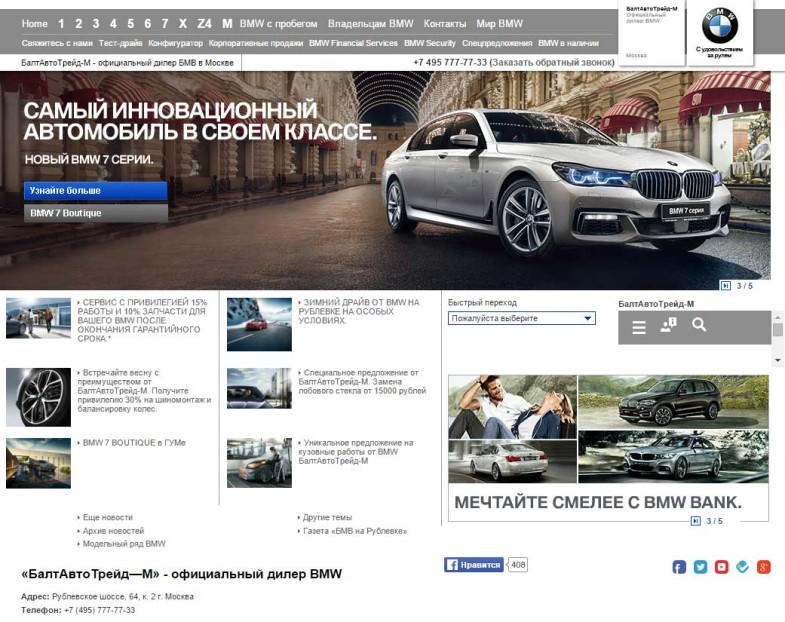The image size is (785, 622).
Task: Open BMW 7 BOUTIQUE в ГУМе link
Action: click(x=132, y=443)
